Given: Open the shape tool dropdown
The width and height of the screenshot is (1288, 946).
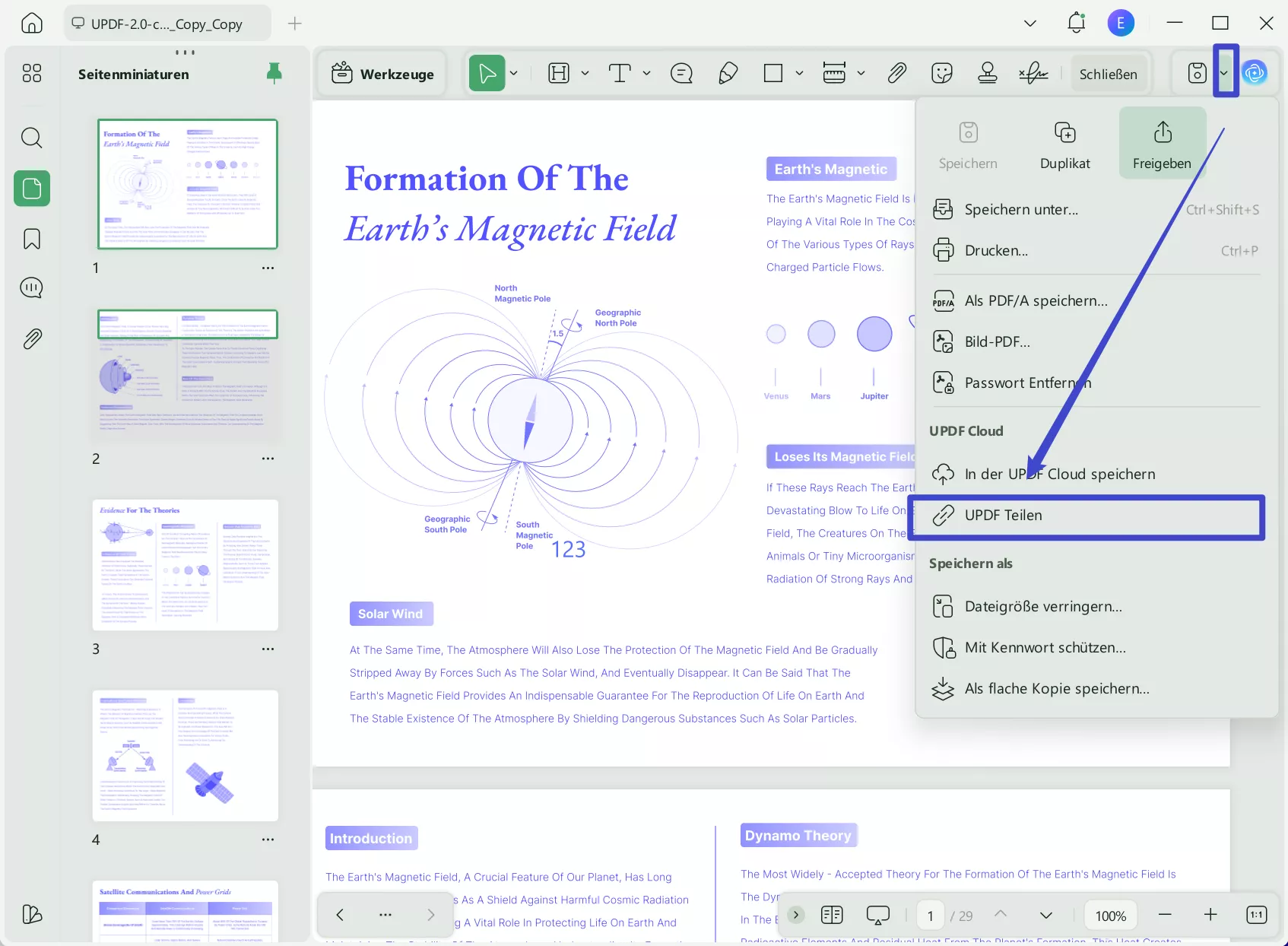Looking at the screenshot, I should [x=799, y=73].
